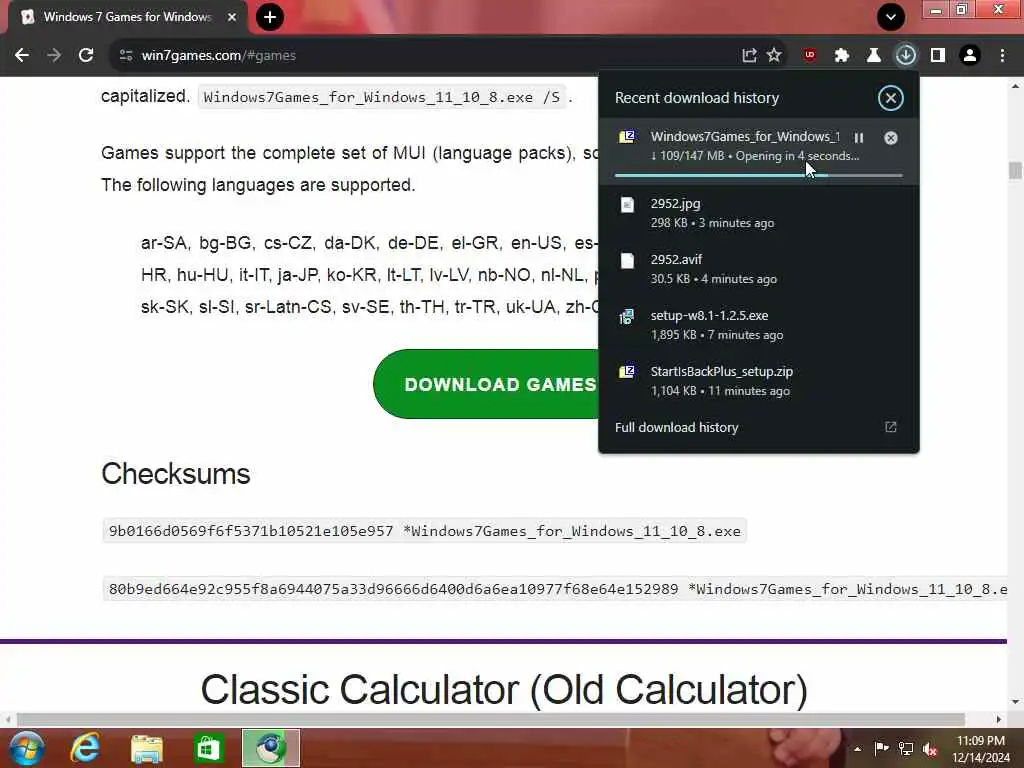The image size is (1024, 768).
Task: Select the Chromium taskbar button
Action: [x=271, y=748]
